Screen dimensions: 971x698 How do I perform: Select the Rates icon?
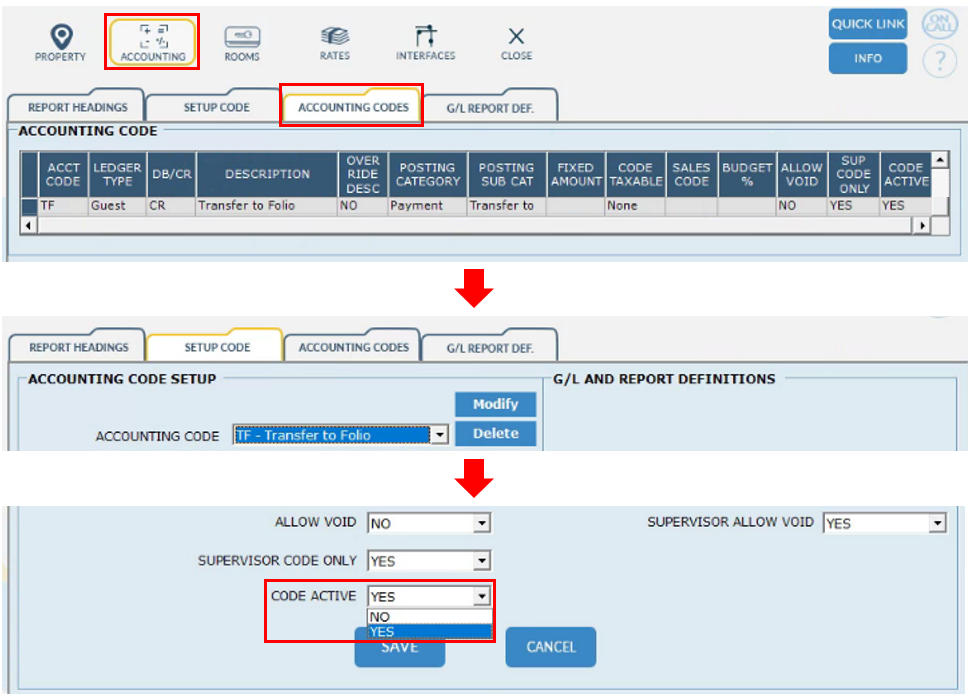[335, 43]
